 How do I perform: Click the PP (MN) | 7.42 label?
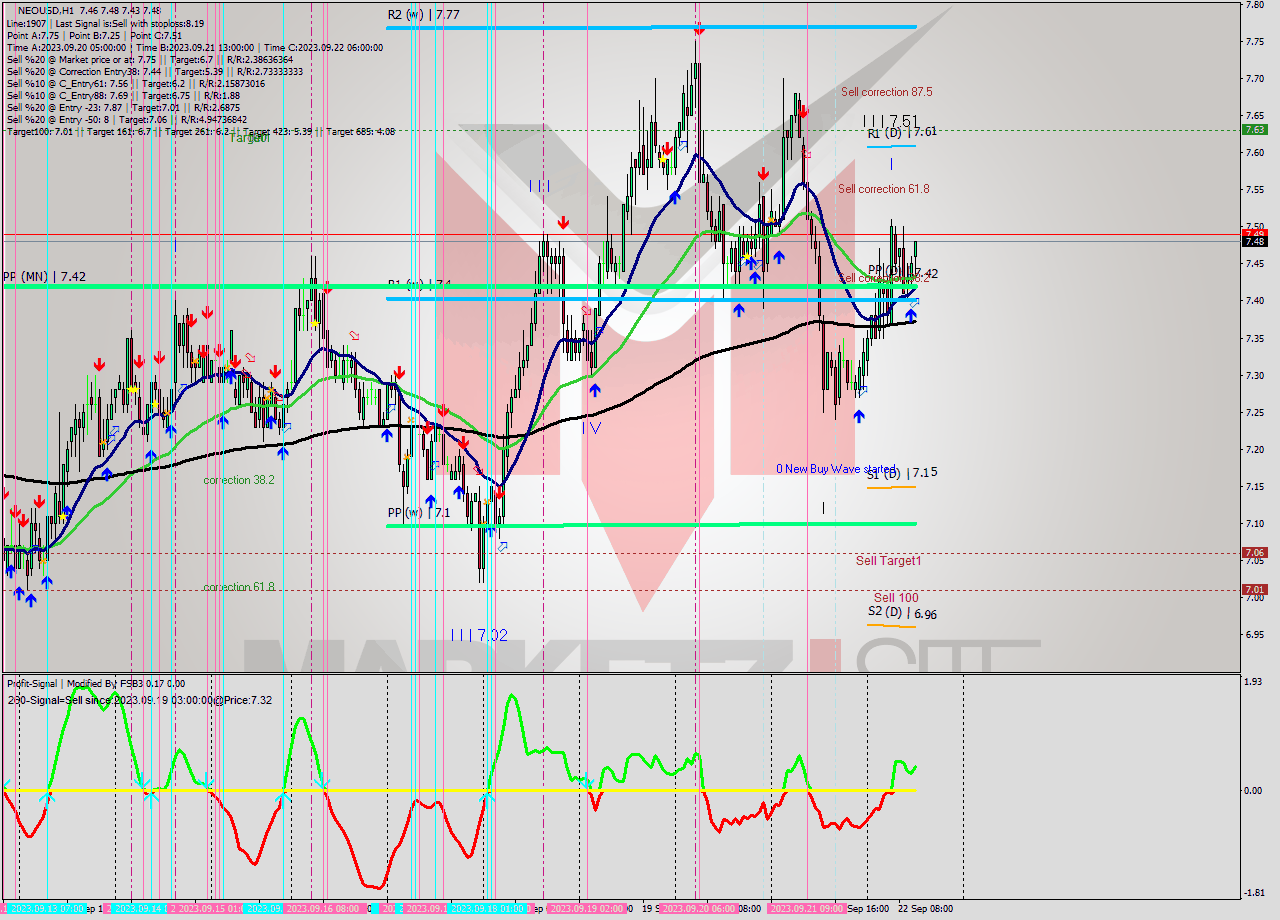[x=44, y=276]
